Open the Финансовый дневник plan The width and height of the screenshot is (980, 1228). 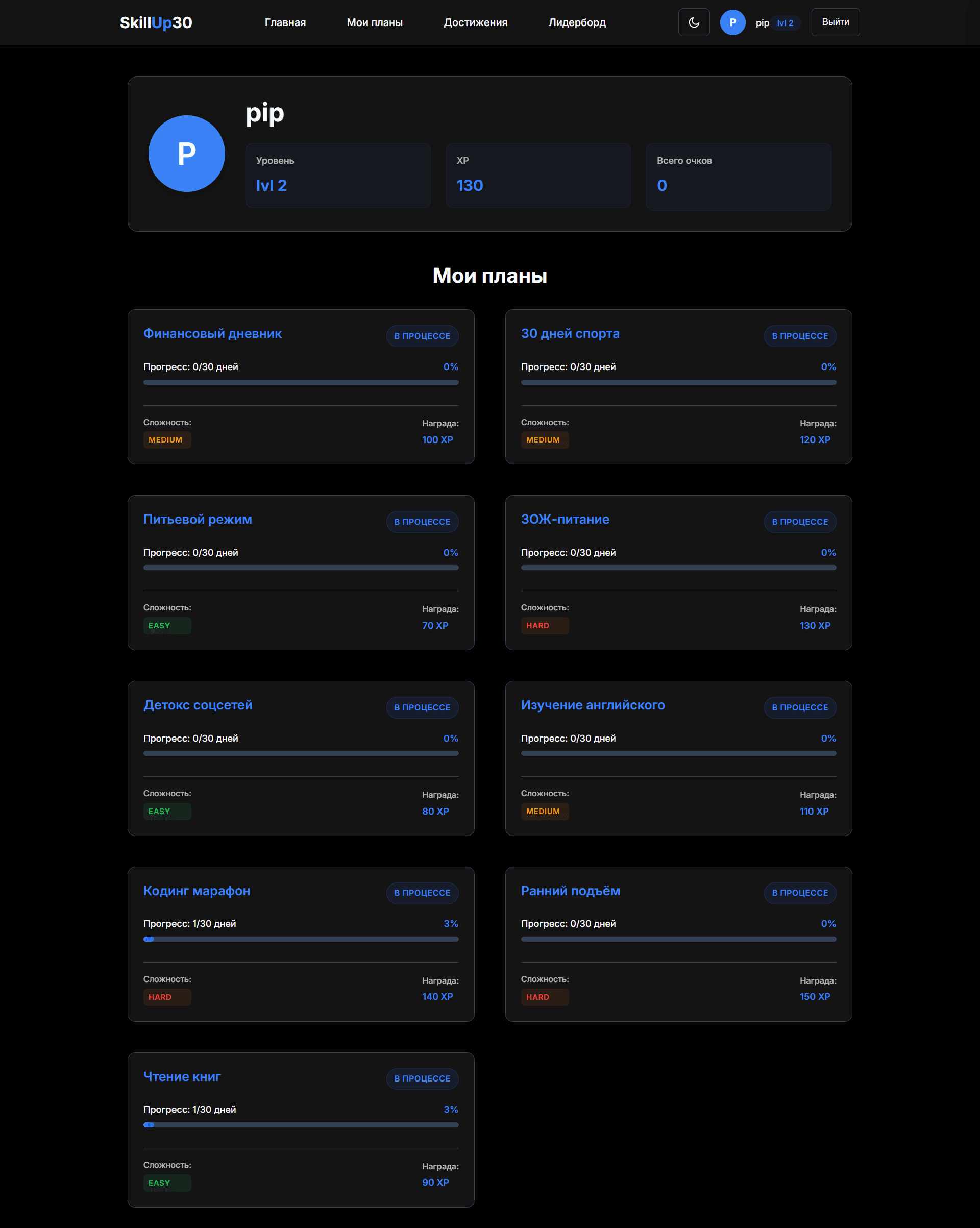coord(212,334)
